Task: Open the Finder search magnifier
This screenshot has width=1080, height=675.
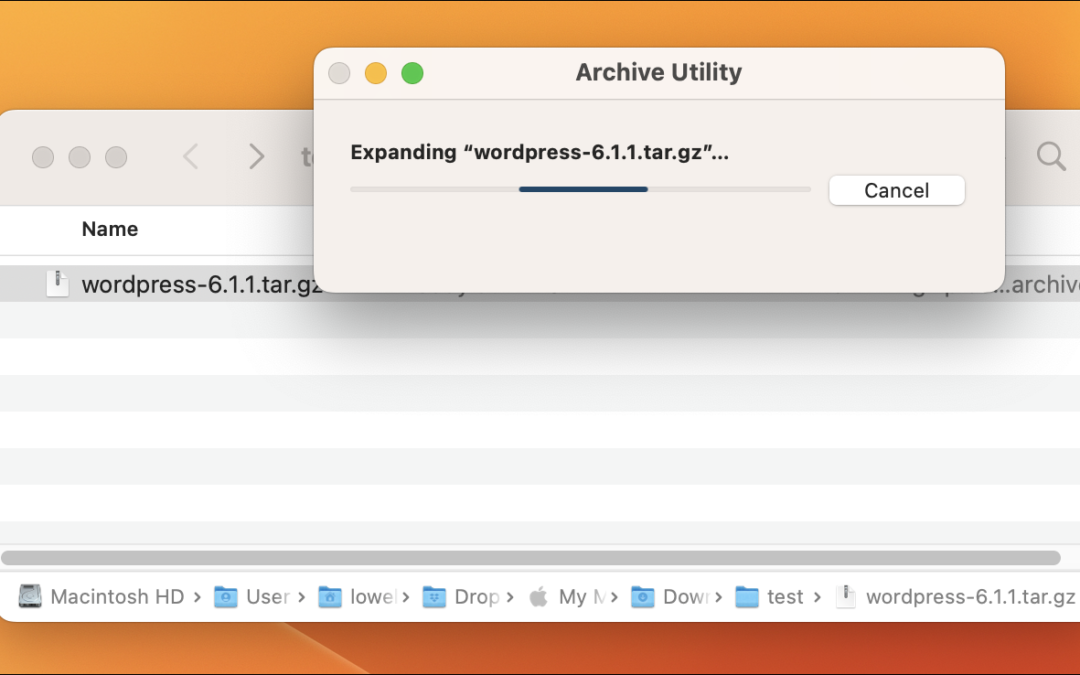Action: (1052, 156)
